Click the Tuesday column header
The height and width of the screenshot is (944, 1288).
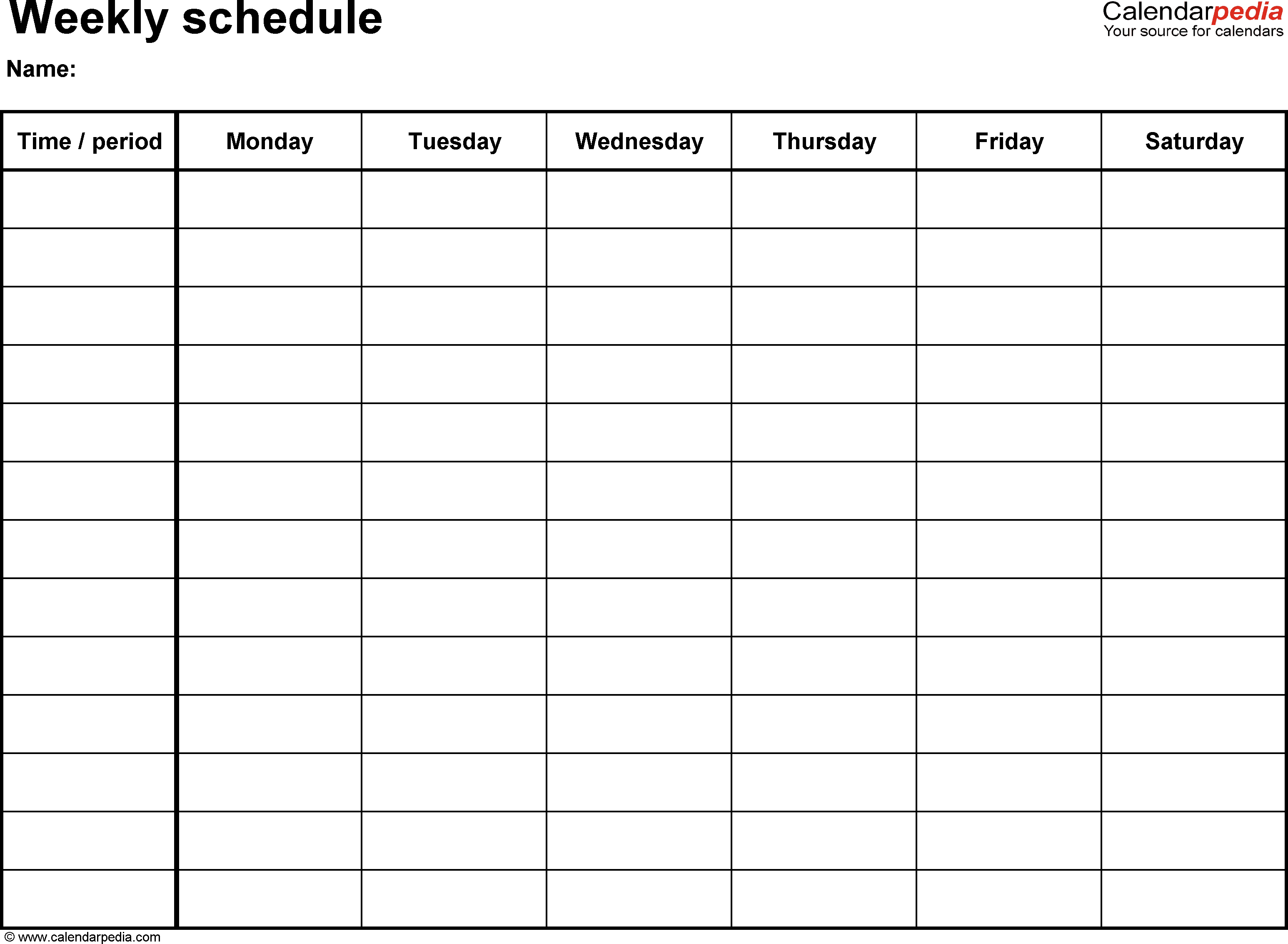click(x=452, y=139)
